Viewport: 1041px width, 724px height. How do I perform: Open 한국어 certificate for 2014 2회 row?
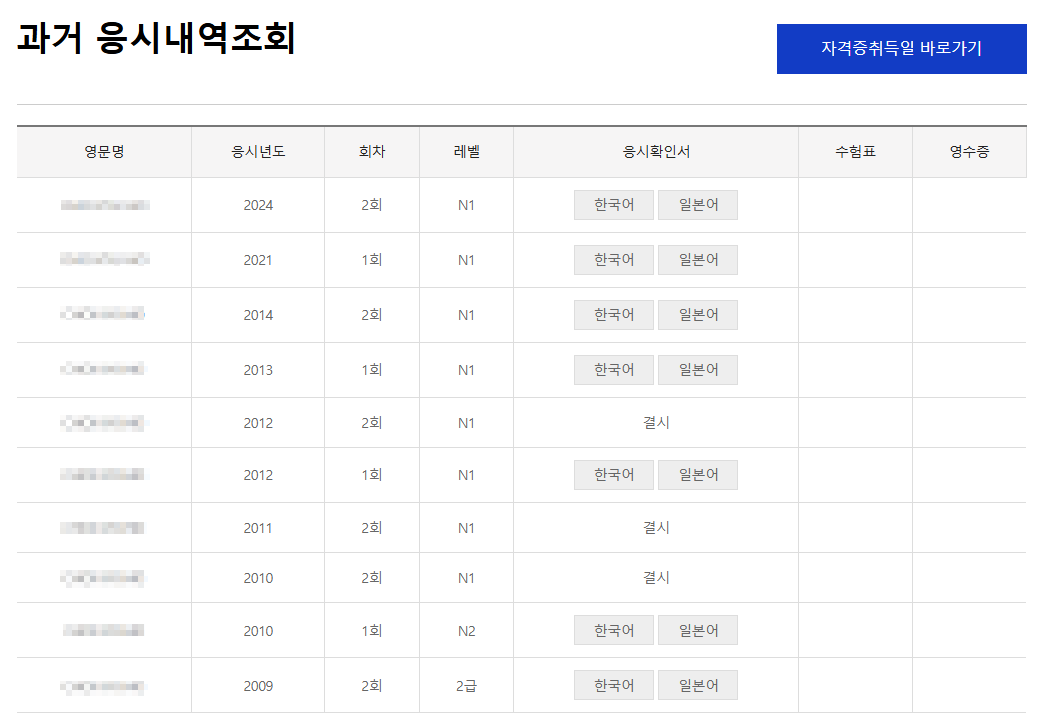(613, 315)
